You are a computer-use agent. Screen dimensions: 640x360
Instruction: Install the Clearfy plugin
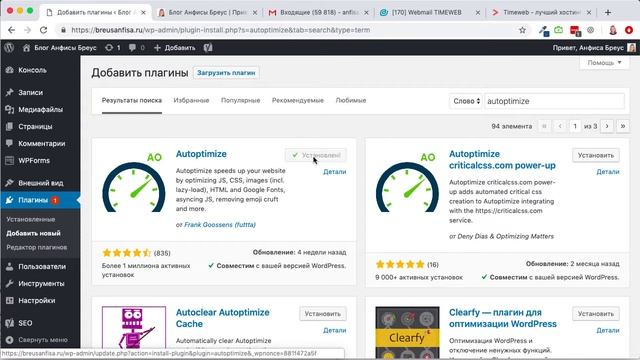tap(596, 314)
